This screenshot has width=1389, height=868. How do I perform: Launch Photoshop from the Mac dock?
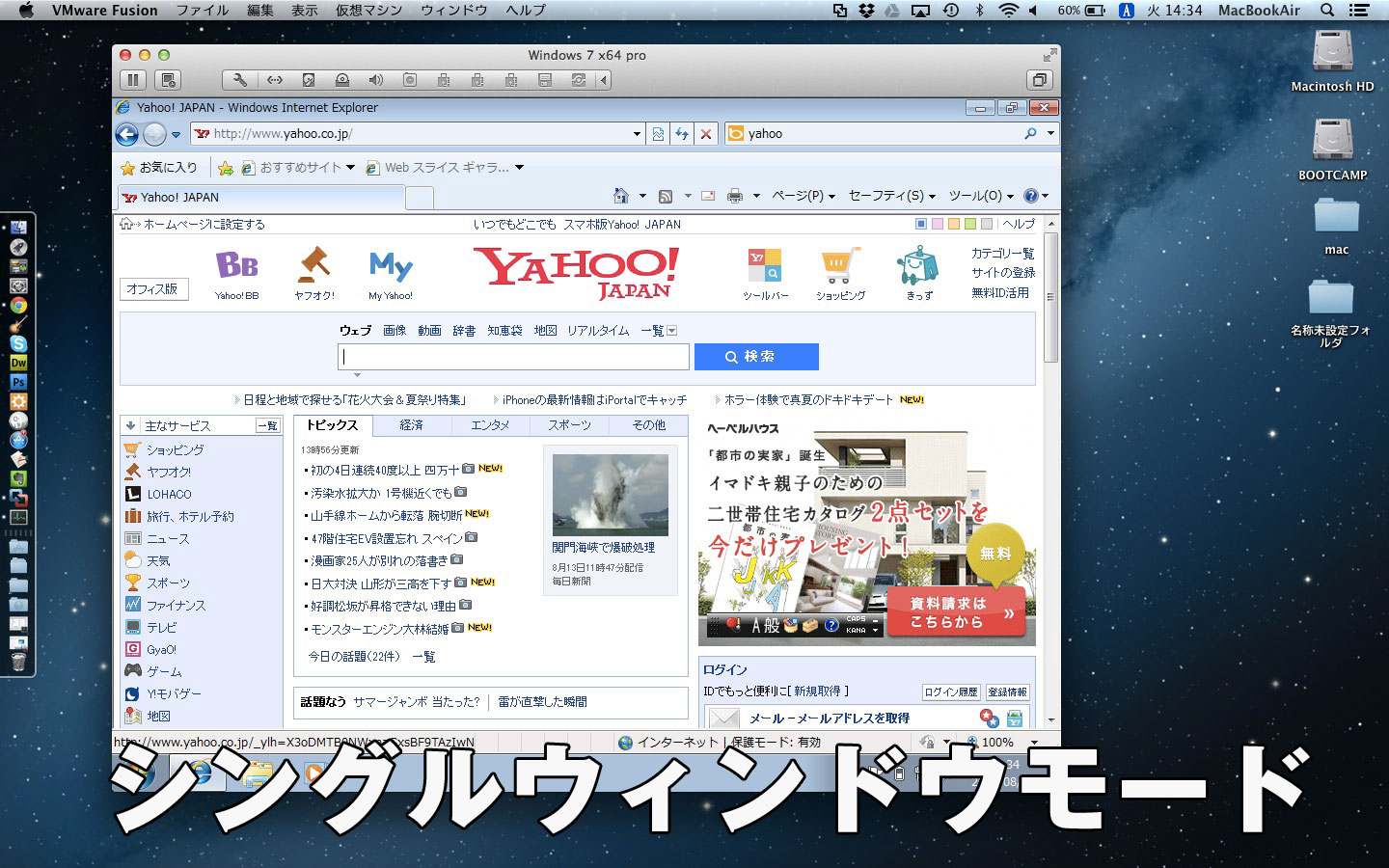(18, 382)
